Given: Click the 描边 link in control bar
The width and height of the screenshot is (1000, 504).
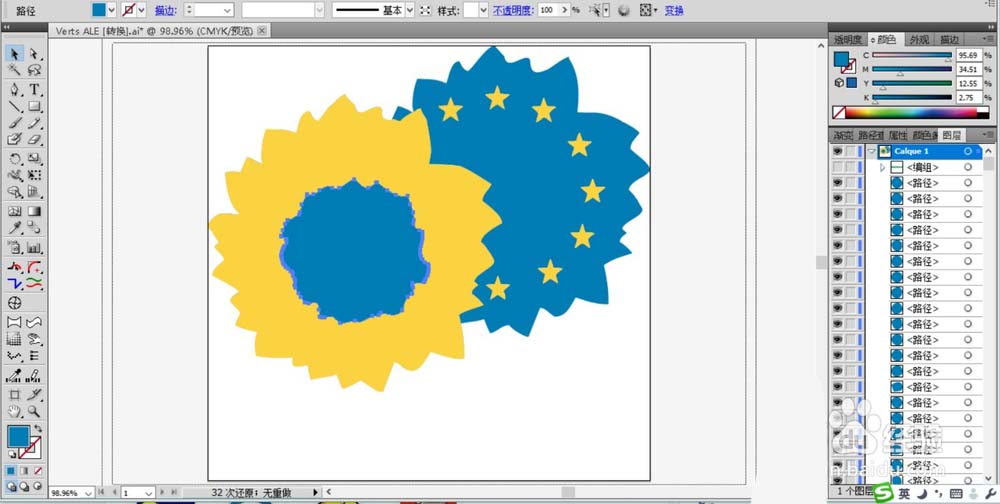Looking at the screenshot, I should (165, 10).
